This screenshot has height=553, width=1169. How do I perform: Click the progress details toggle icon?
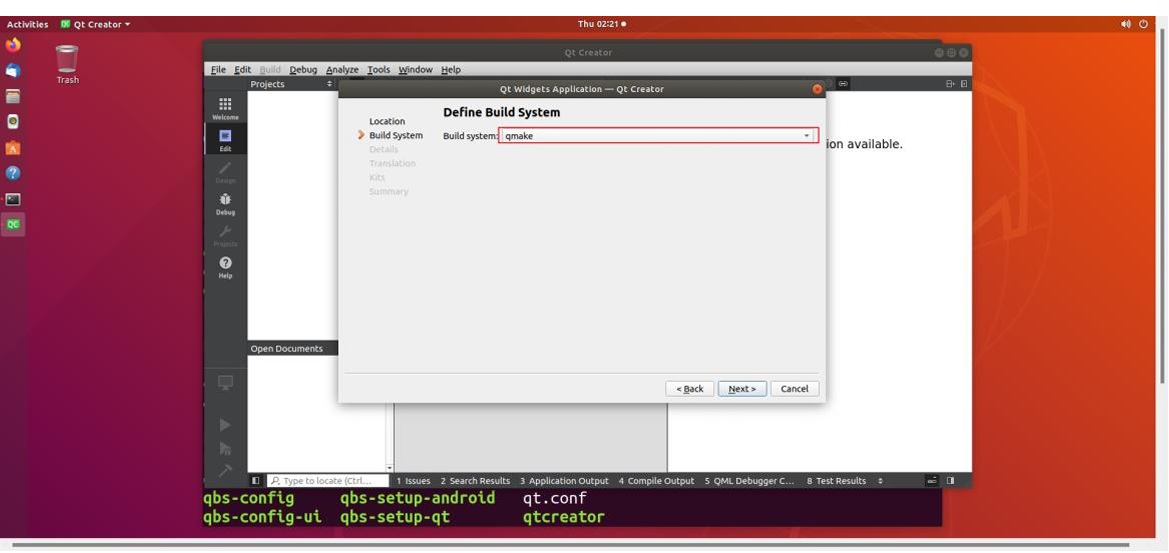tap(932, 481)
